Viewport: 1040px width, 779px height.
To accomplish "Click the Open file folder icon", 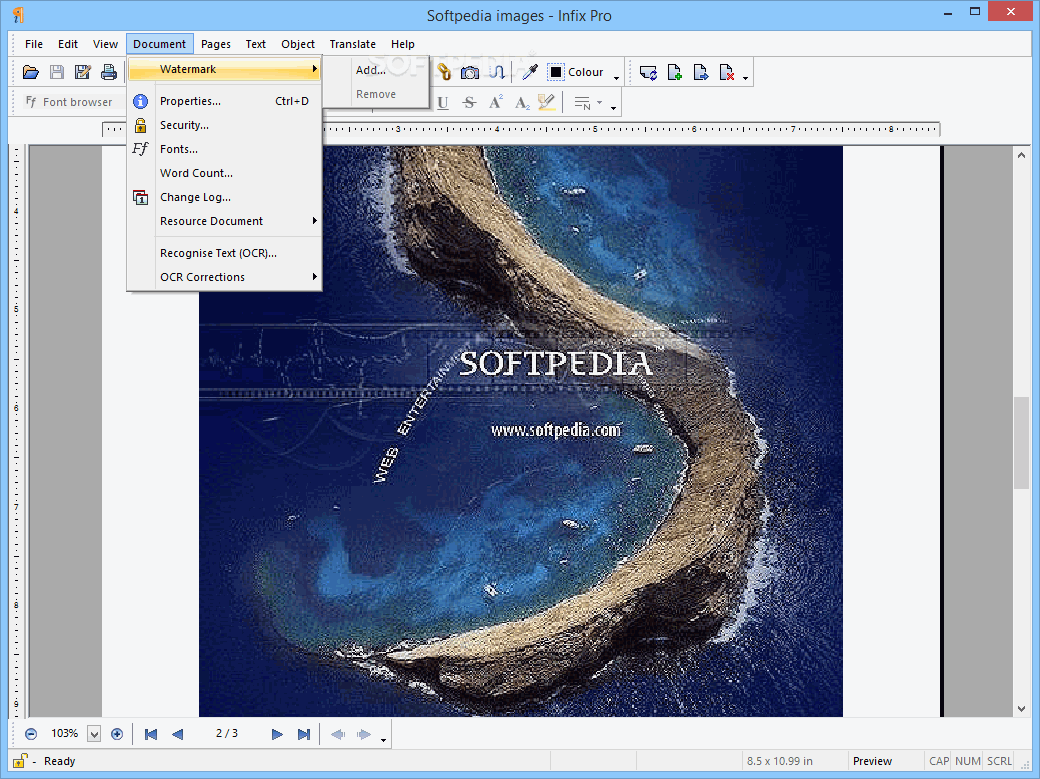I will point(31,72).
